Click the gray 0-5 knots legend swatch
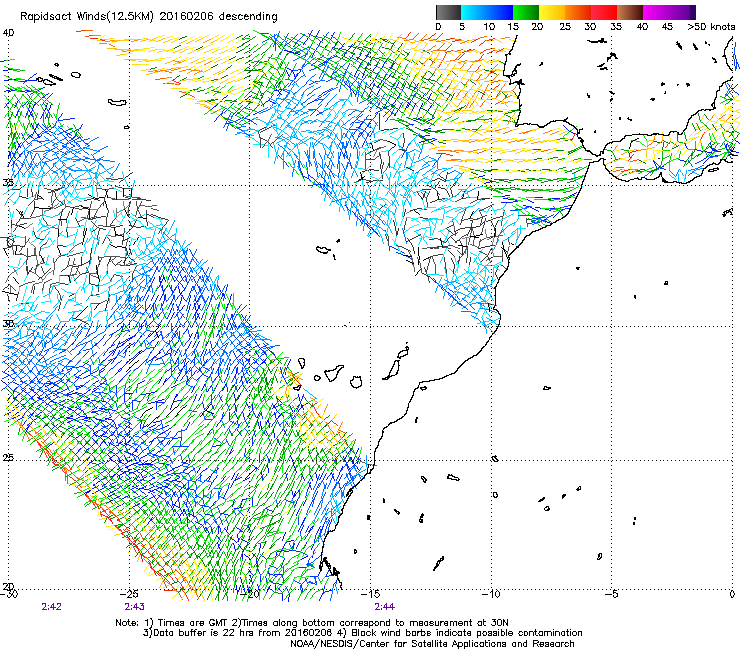 click(x=448, y=12)
